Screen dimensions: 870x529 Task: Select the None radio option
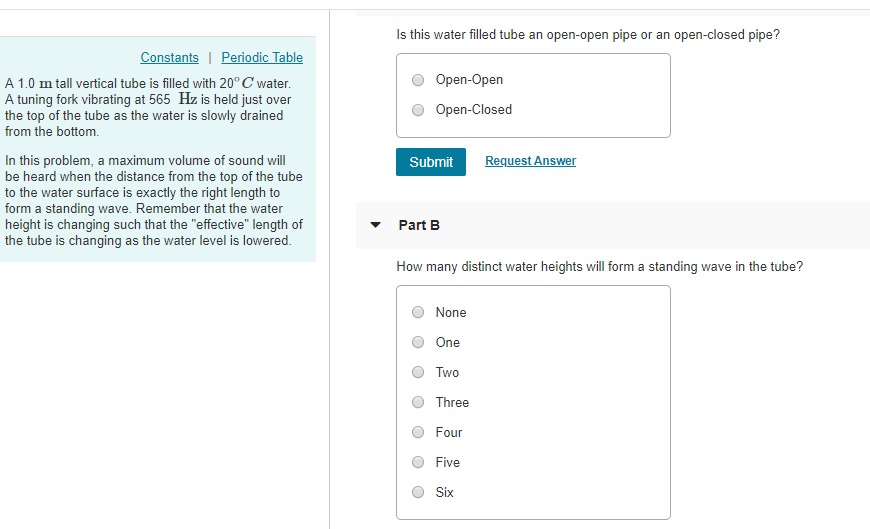[x=418, y=313]
